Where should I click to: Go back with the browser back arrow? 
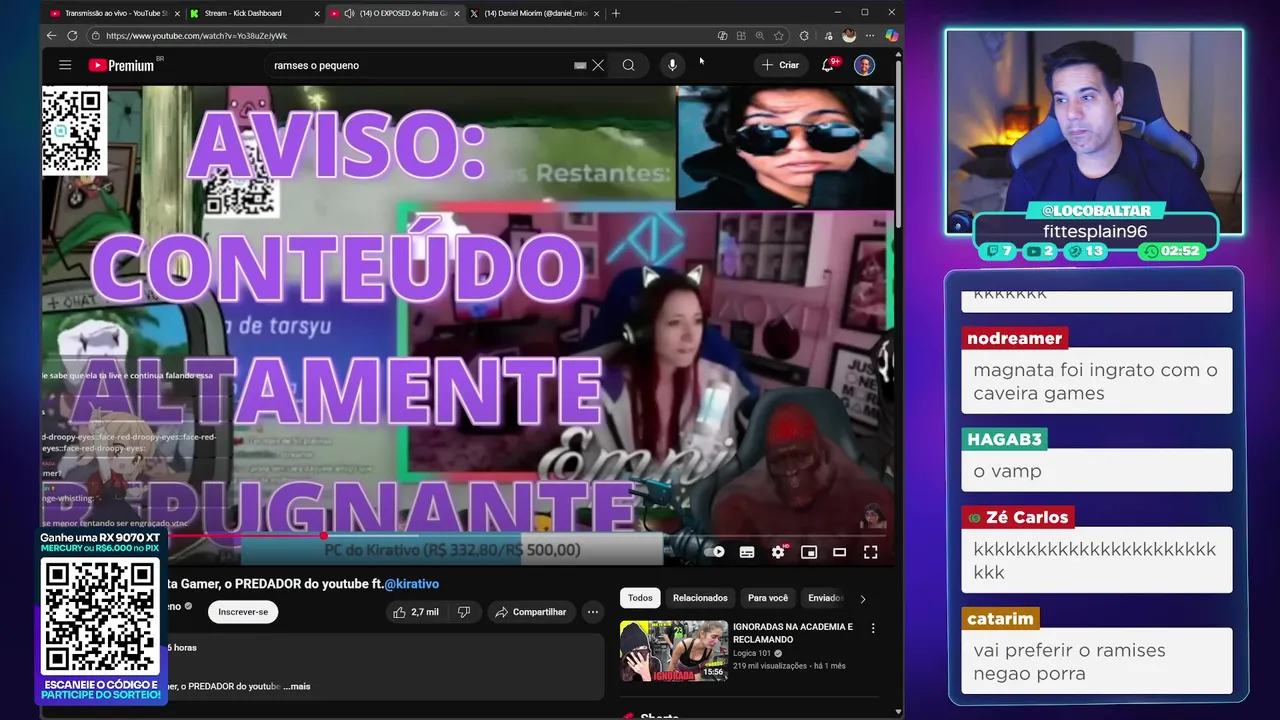[x=52, y=35]
